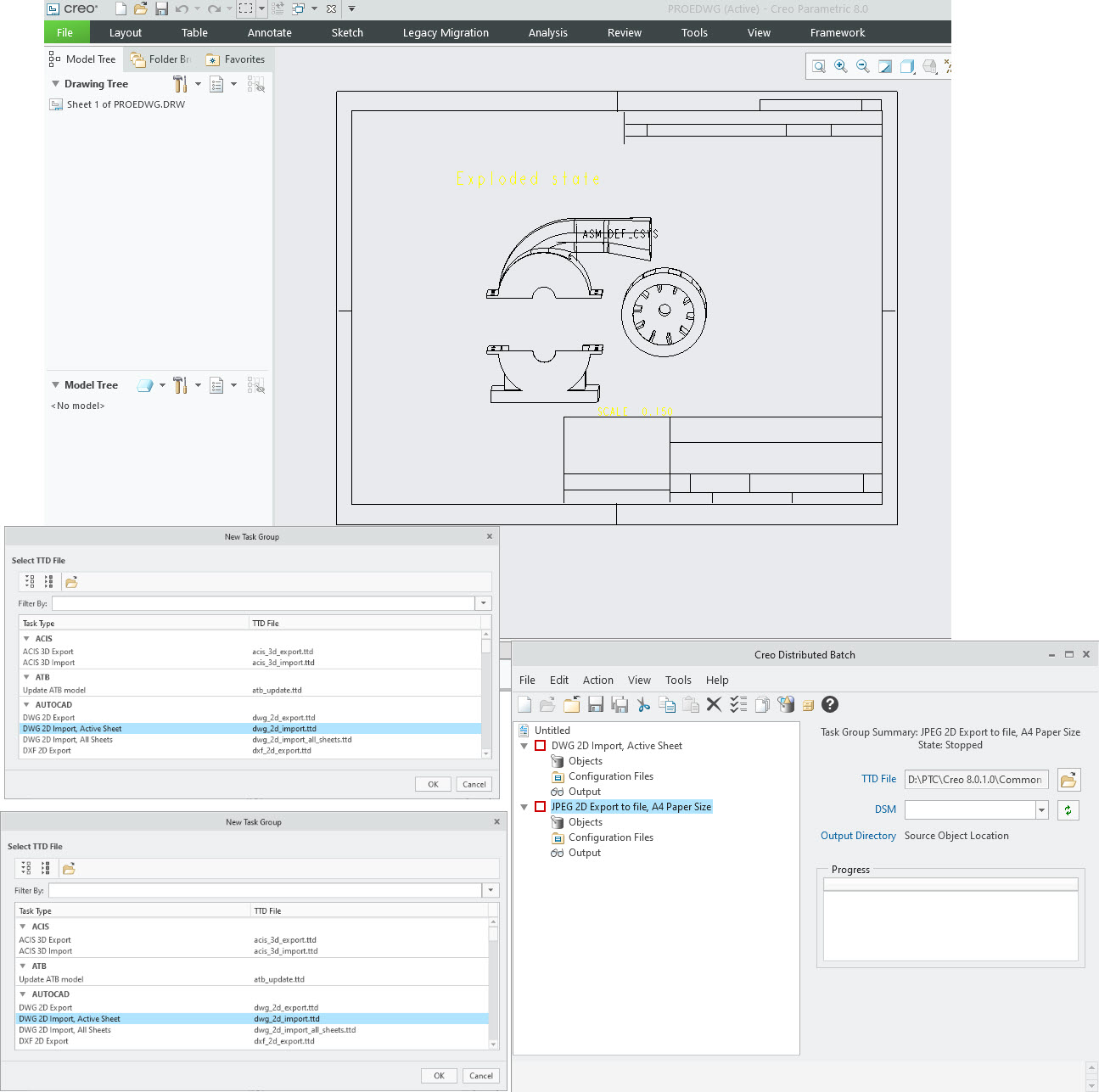
Task: Open the TTD File browse folder icon
Action: click(x=1068, y=779)
